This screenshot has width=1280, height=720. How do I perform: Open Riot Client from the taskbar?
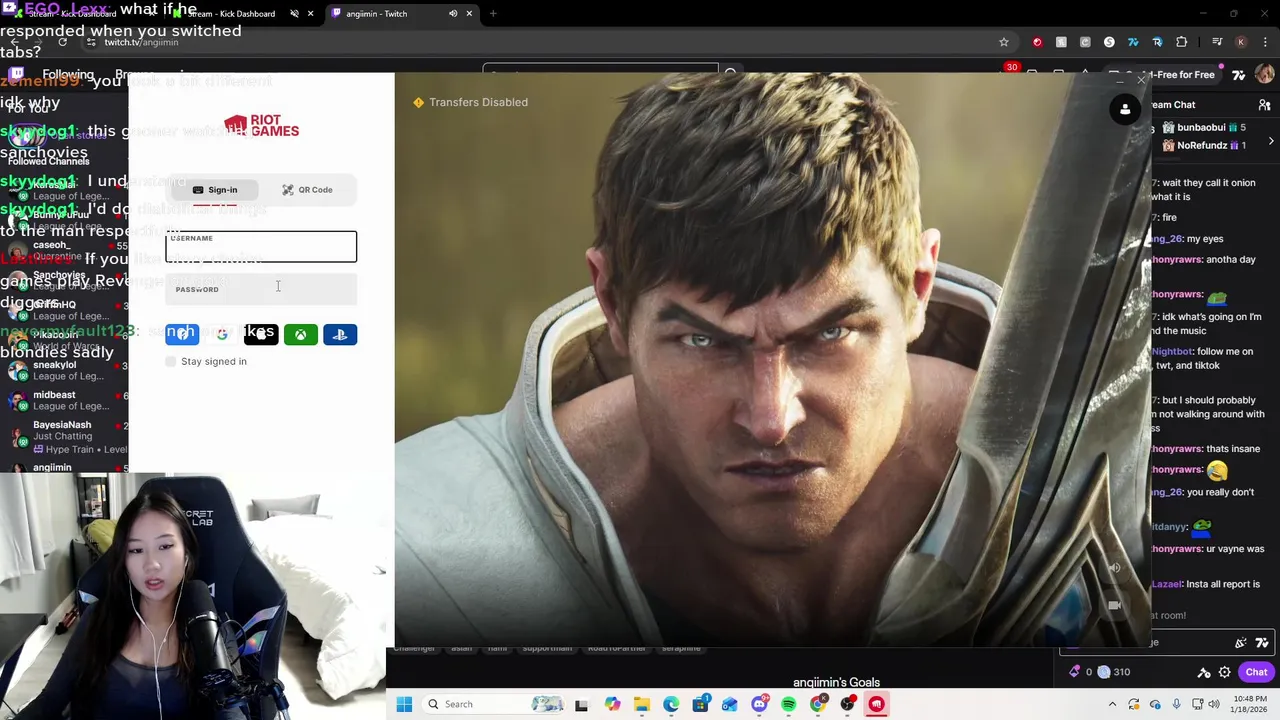point(877,704)
